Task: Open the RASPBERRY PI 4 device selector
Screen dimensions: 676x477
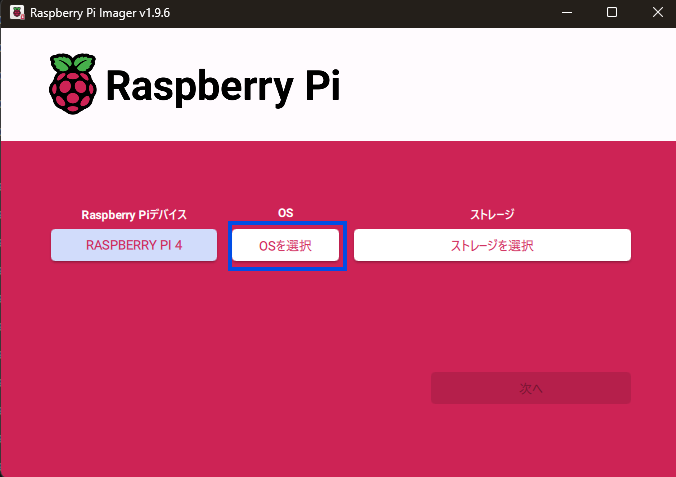Action: 134,245
